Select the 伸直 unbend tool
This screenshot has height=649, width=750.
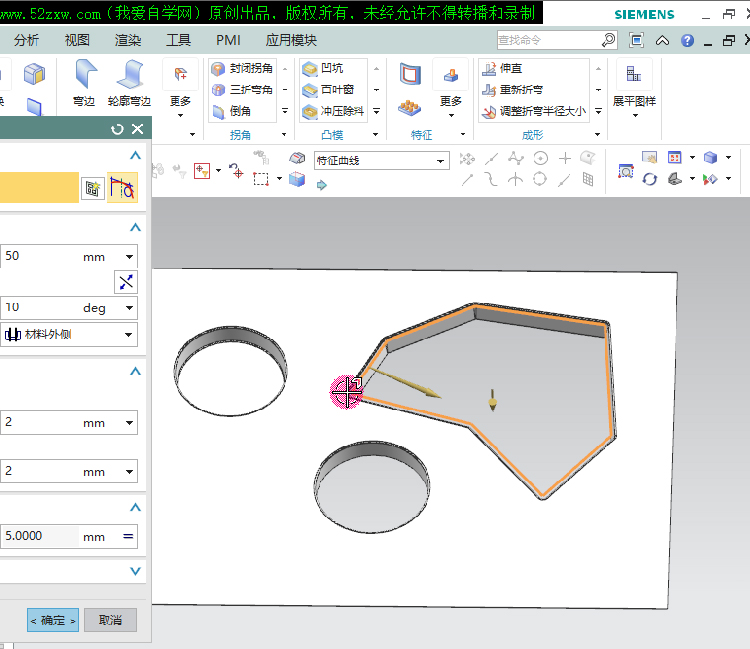[x=502, y=68]
